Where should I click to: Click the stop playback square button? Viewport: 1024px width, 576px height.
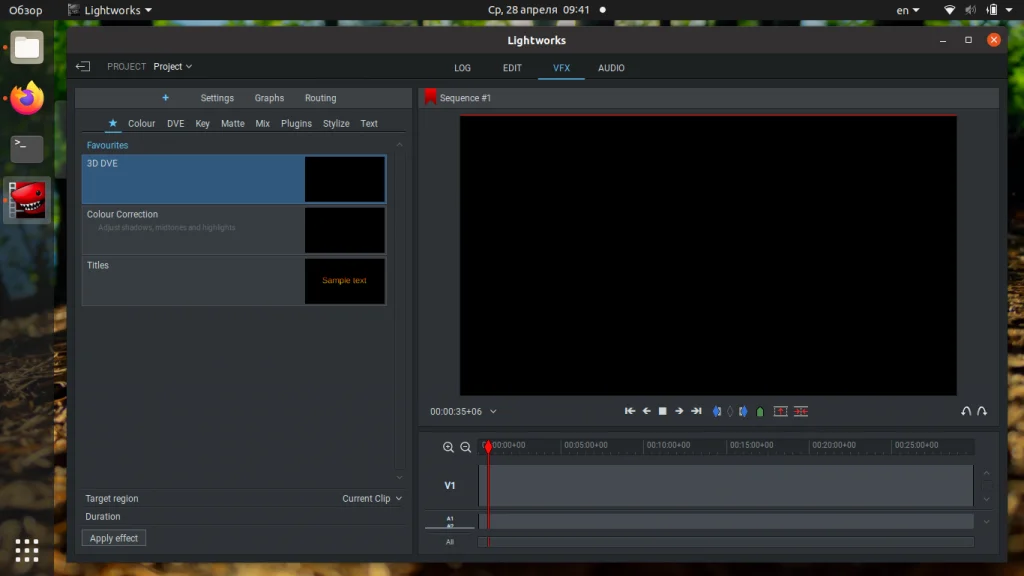pyautogui.click(x=662, y=411)
